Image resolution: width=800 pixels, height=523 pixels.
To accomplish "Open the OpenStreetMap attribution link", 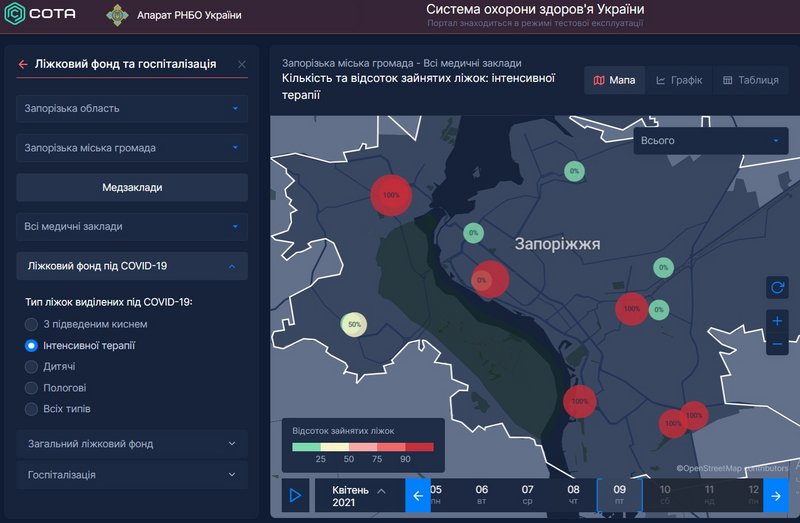I will [x=720, y=467].
